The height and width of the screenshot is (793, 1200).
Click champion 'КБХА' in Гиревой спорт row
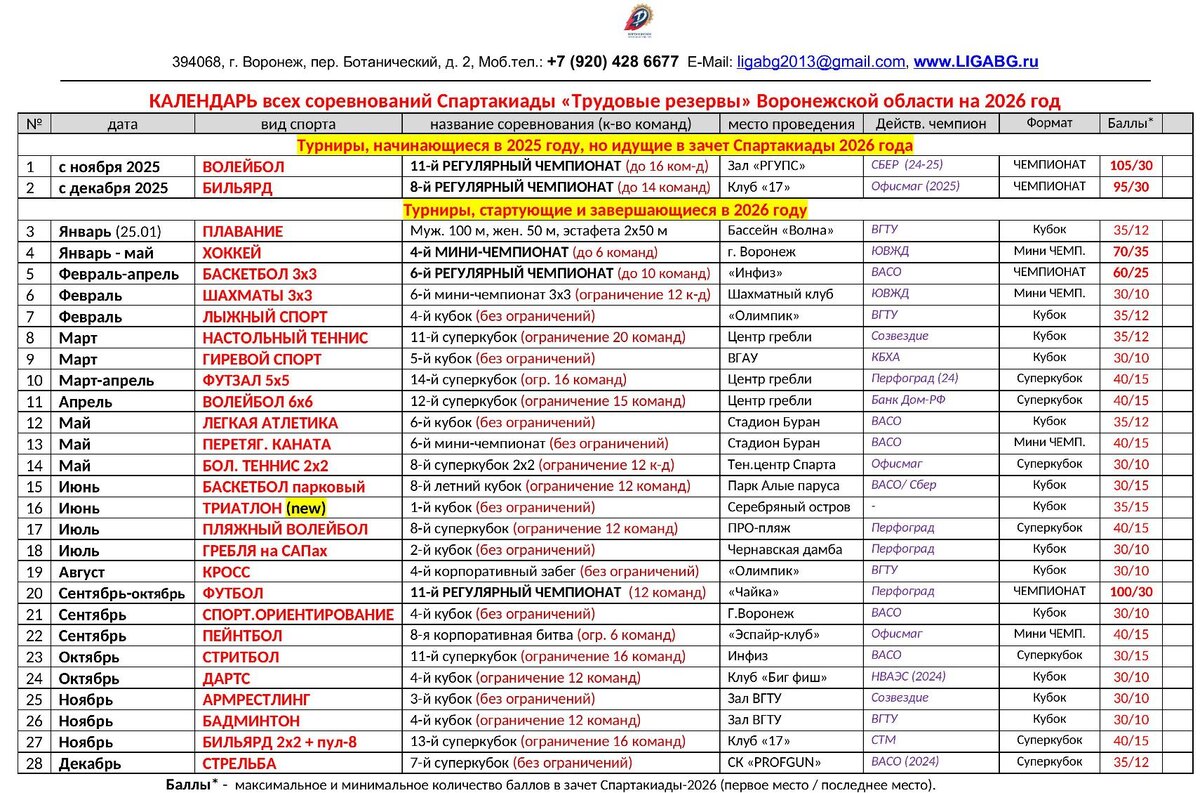click(x=888, y=356)
